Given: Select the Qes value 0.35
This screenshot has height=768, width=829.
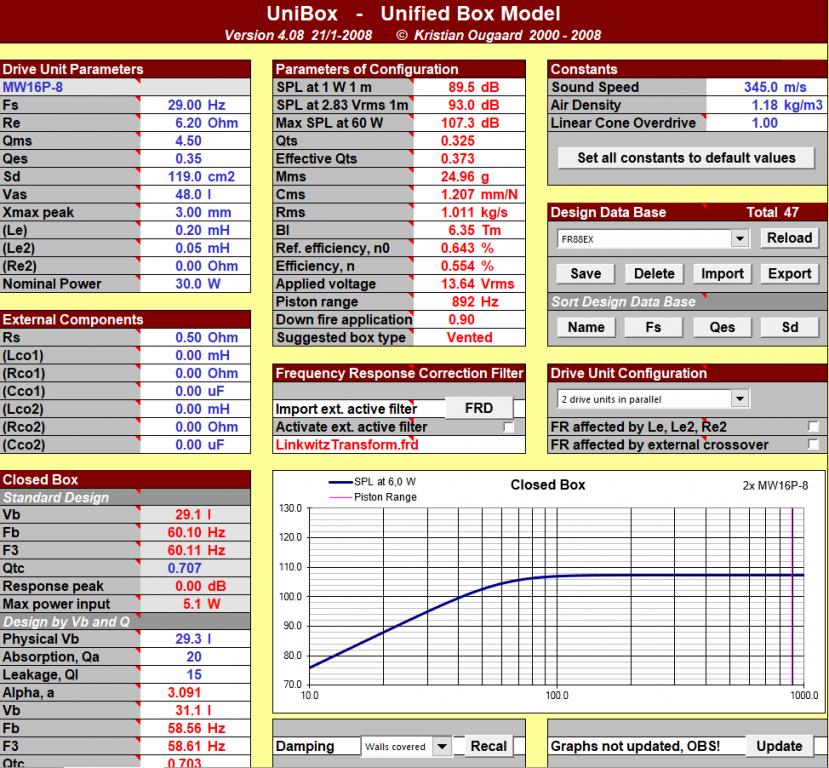Looking at the screenshot, I should (195, 159).
